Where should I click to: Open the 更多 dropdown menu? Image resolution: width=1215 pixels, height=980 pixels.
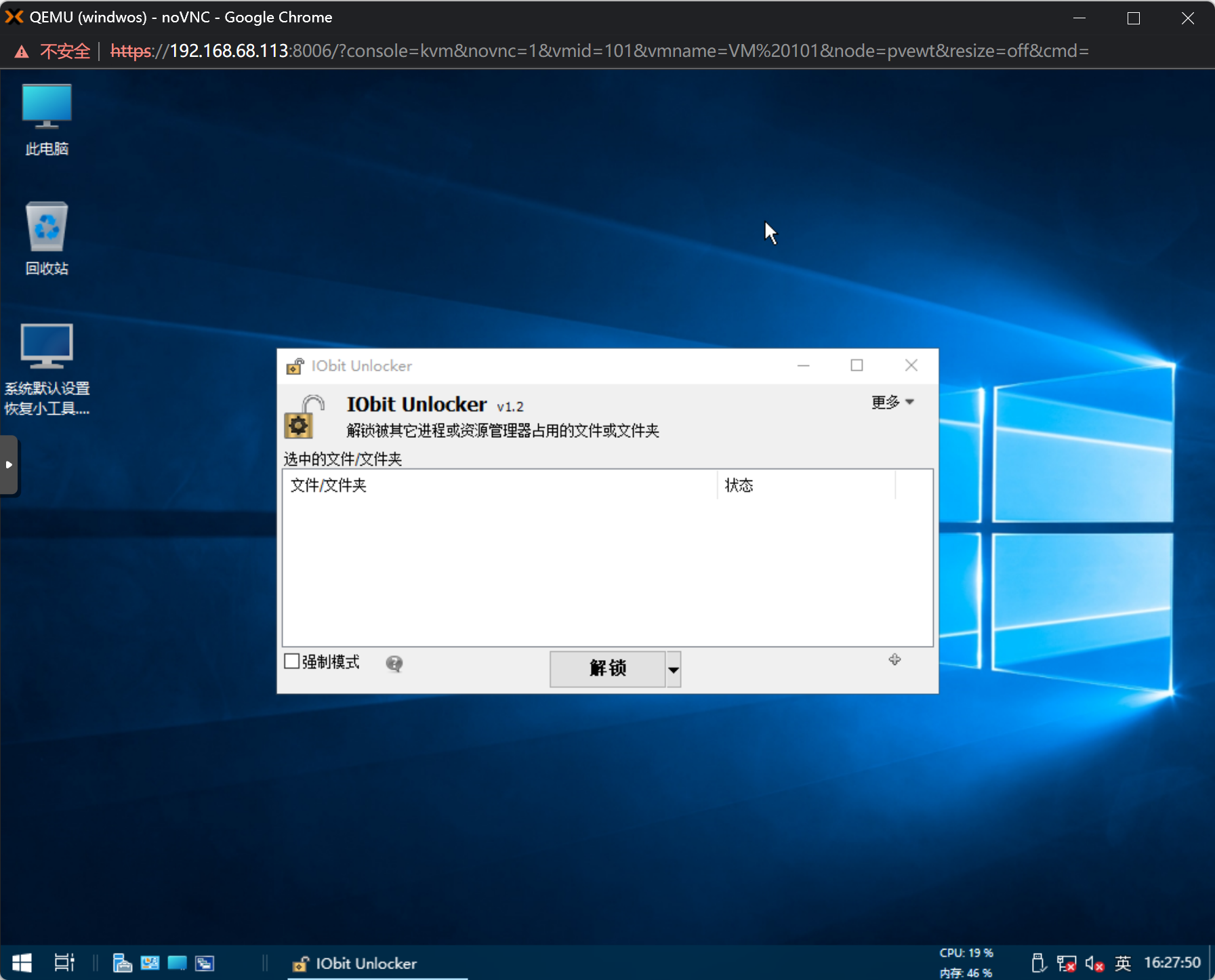892,403
